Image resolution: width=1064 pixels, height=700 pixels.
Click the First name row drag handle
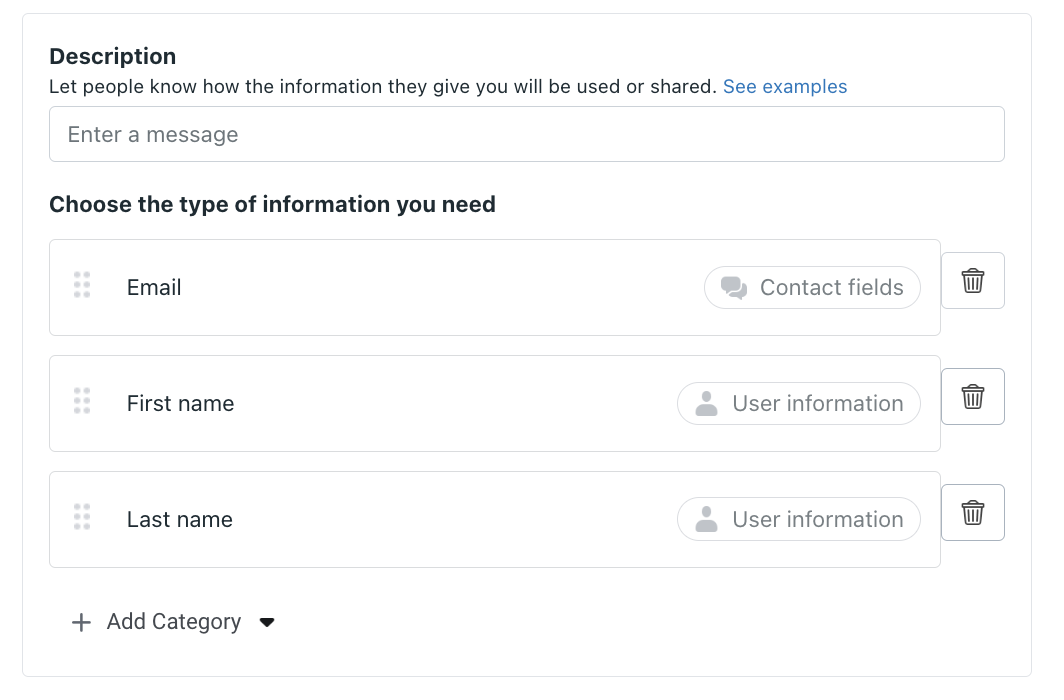(x=82, y=401)
